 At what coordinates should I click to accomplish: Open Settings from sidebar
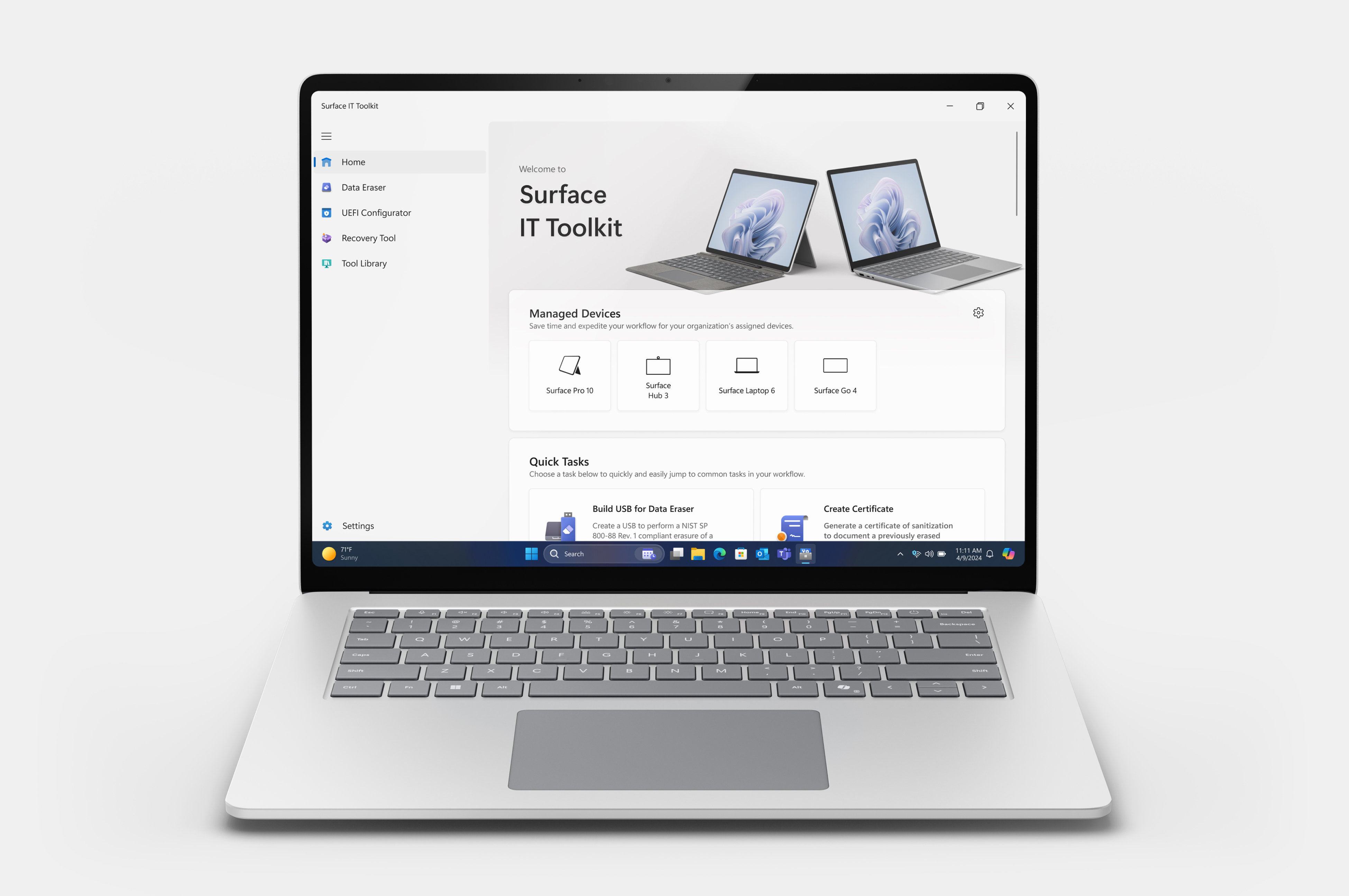(358, 525)
